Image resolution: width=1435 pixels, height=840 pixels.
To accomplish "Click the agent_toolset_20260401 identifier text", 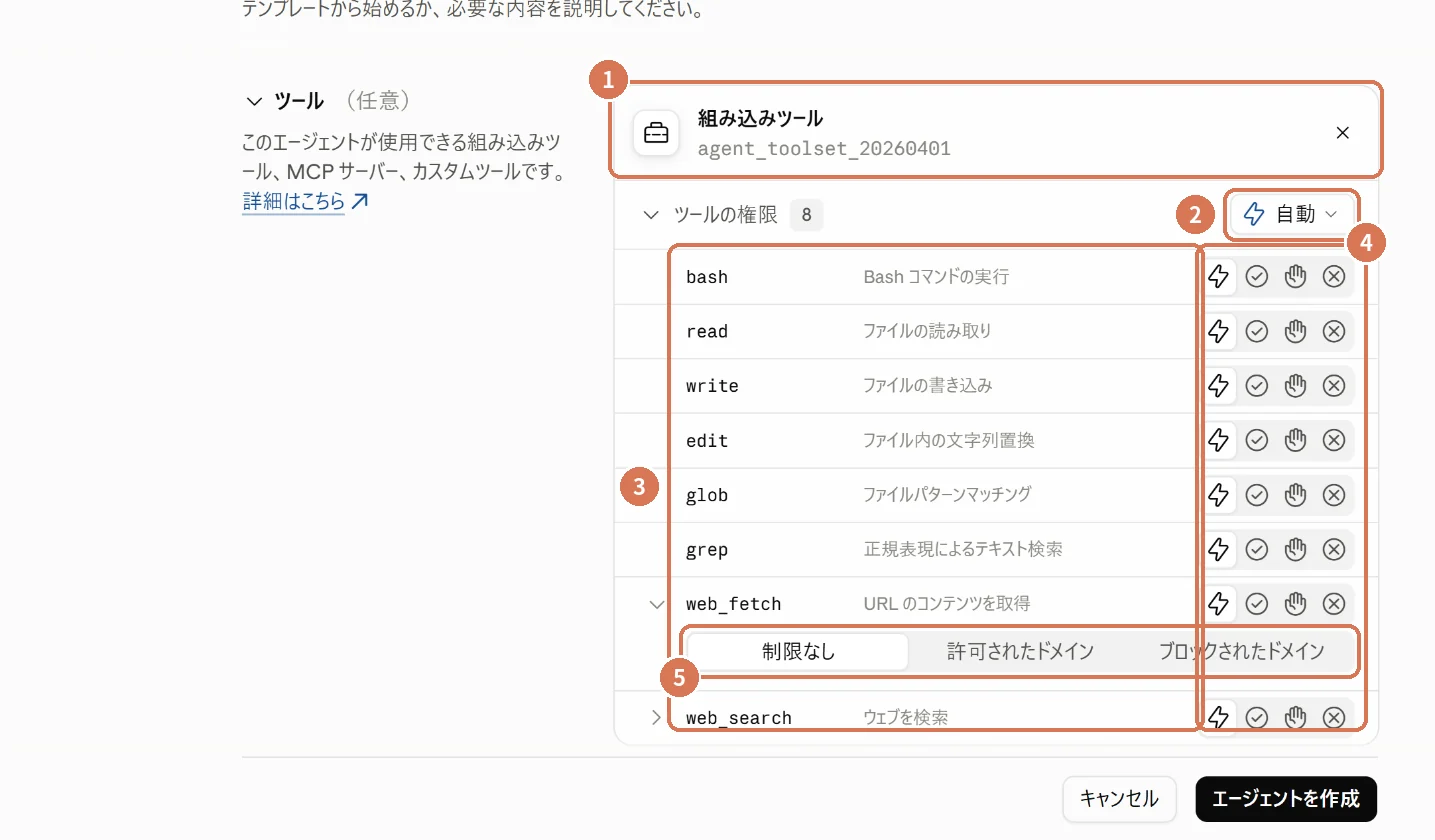I will pyautogui.click(x=824, y=149).
